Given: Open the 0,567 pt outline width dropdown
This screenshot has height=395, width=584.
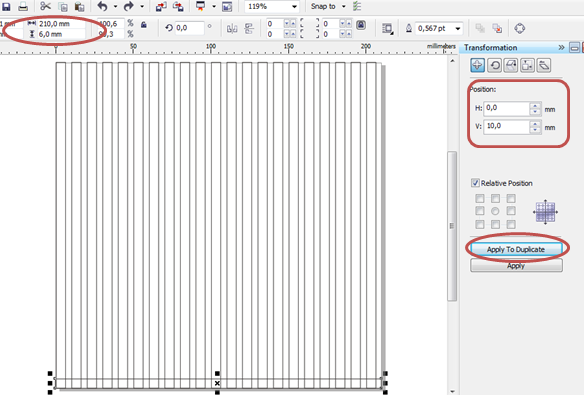Looking at the screenshot, I should (x=458, y=28).
